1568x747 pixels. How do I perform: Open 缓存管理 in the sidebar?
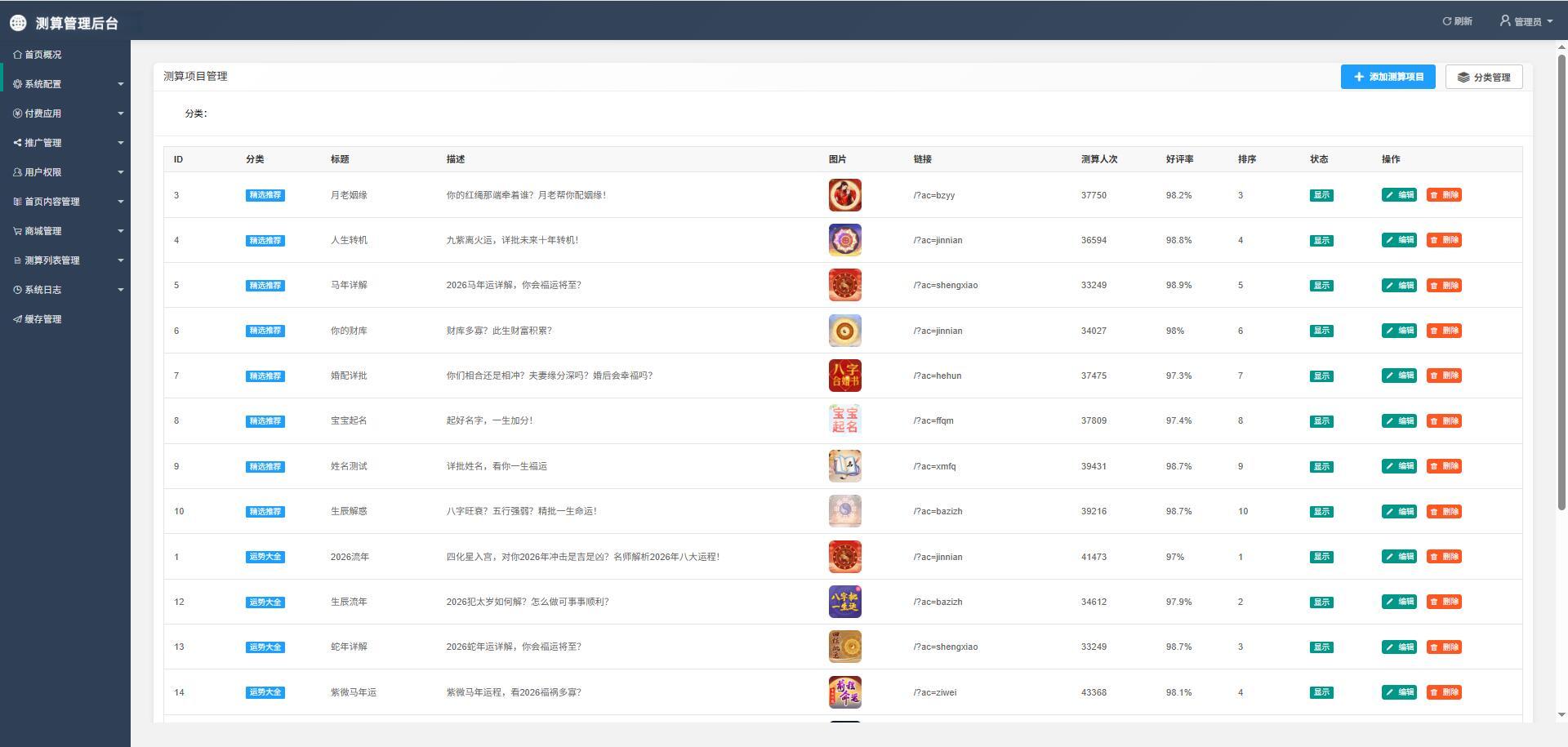click(x=42, y=319)
